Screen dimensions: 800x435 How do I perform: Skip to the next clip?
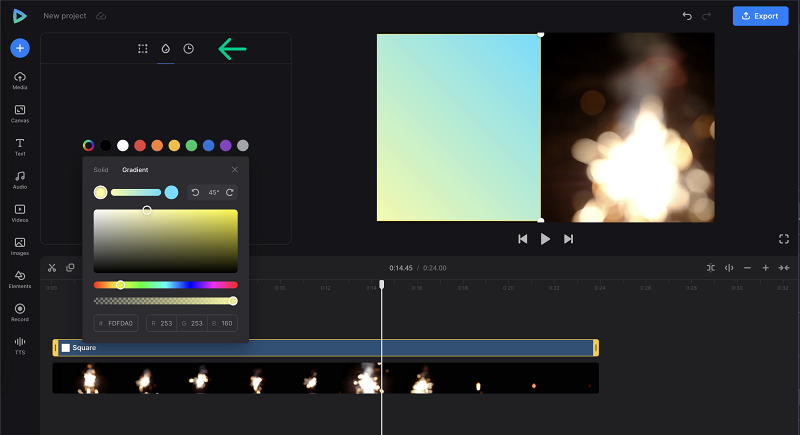(x=568, y=239)
